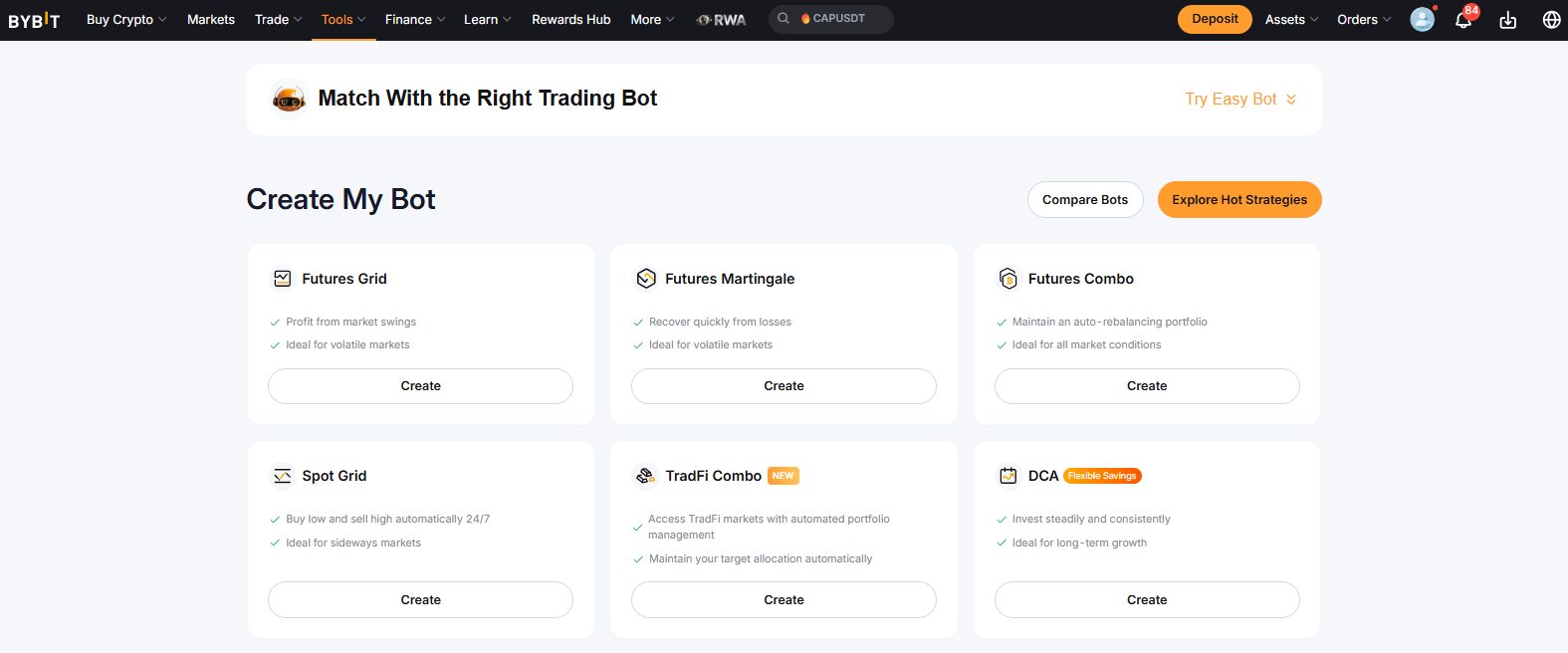Click 'Maintain your target allocation automatically' text
Screen dimensions: 1568x653
pos(761,558)
